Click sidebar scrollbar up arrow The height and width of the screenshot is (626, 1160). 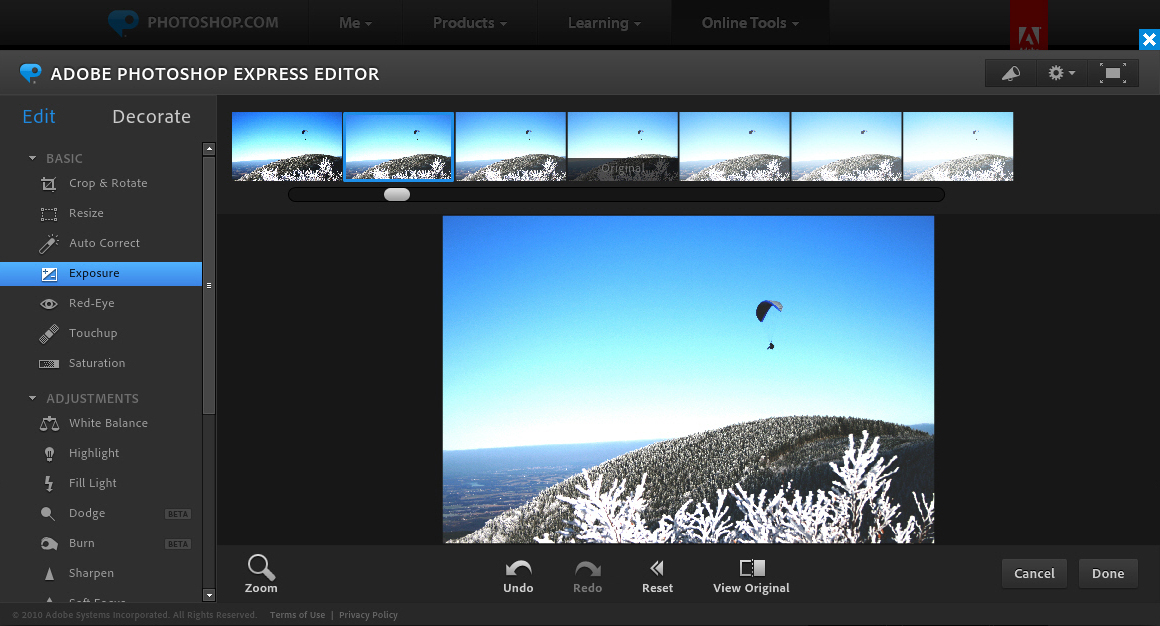click(x=209, y=149)
